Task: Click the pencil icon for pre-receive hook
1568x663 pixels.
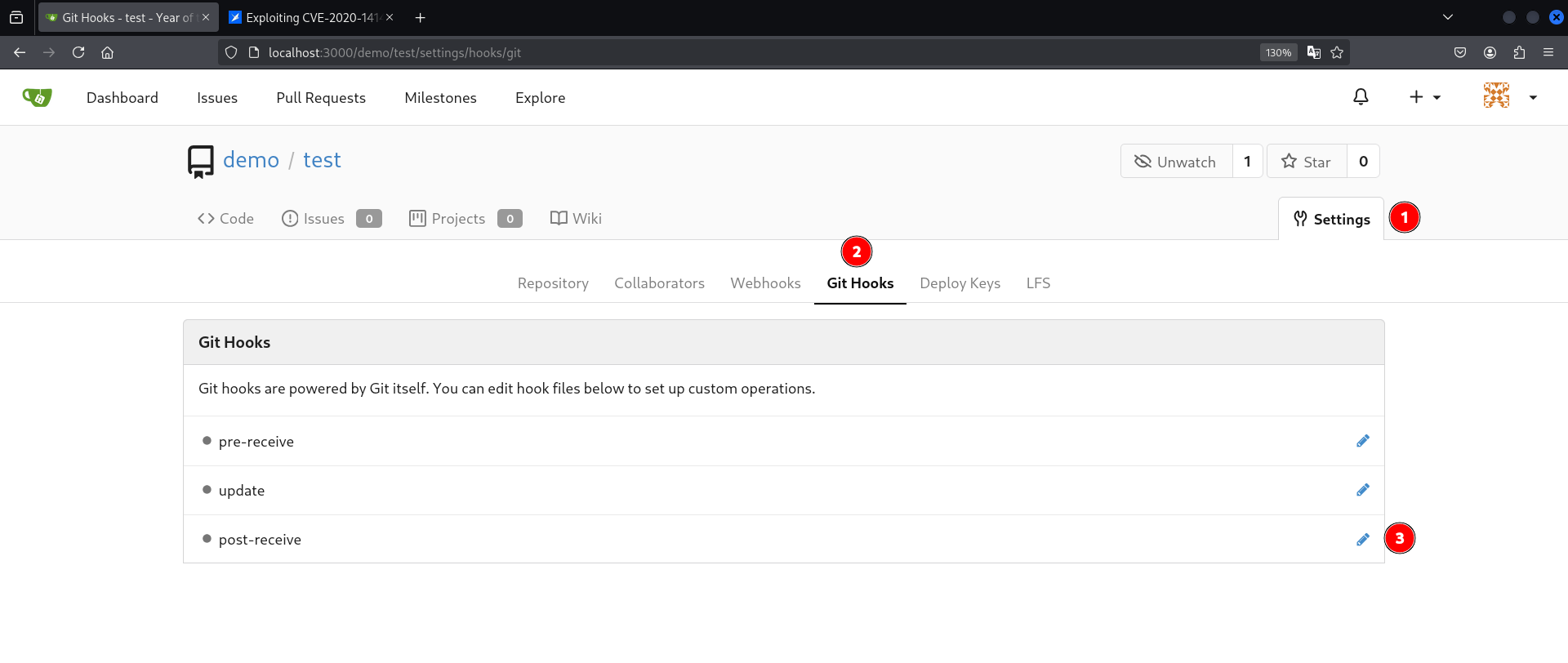Action: [1362, 441]
